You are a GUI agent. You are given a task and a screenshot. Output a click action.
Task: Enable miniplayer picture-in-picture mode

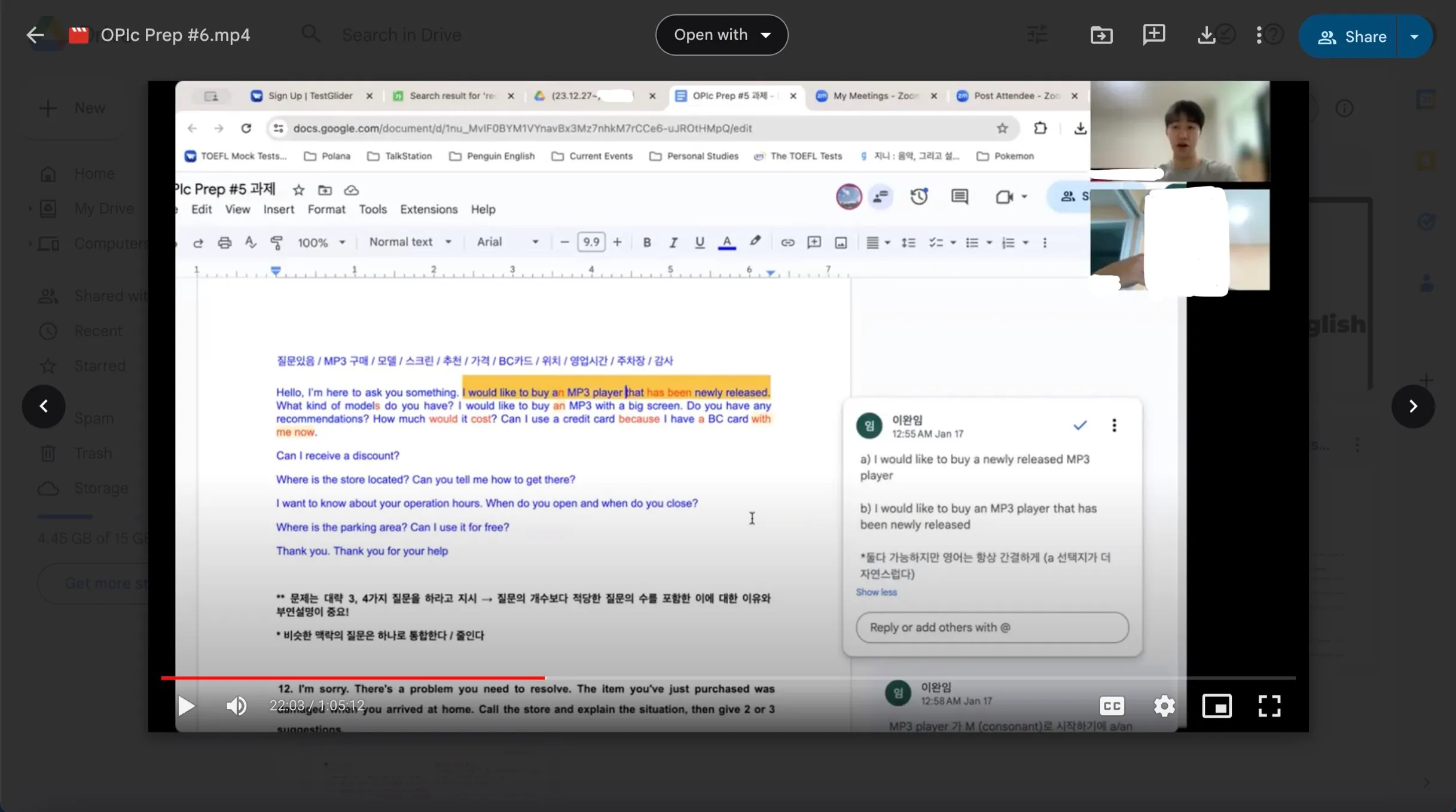pyautogui.click(x=1216, y=706)
